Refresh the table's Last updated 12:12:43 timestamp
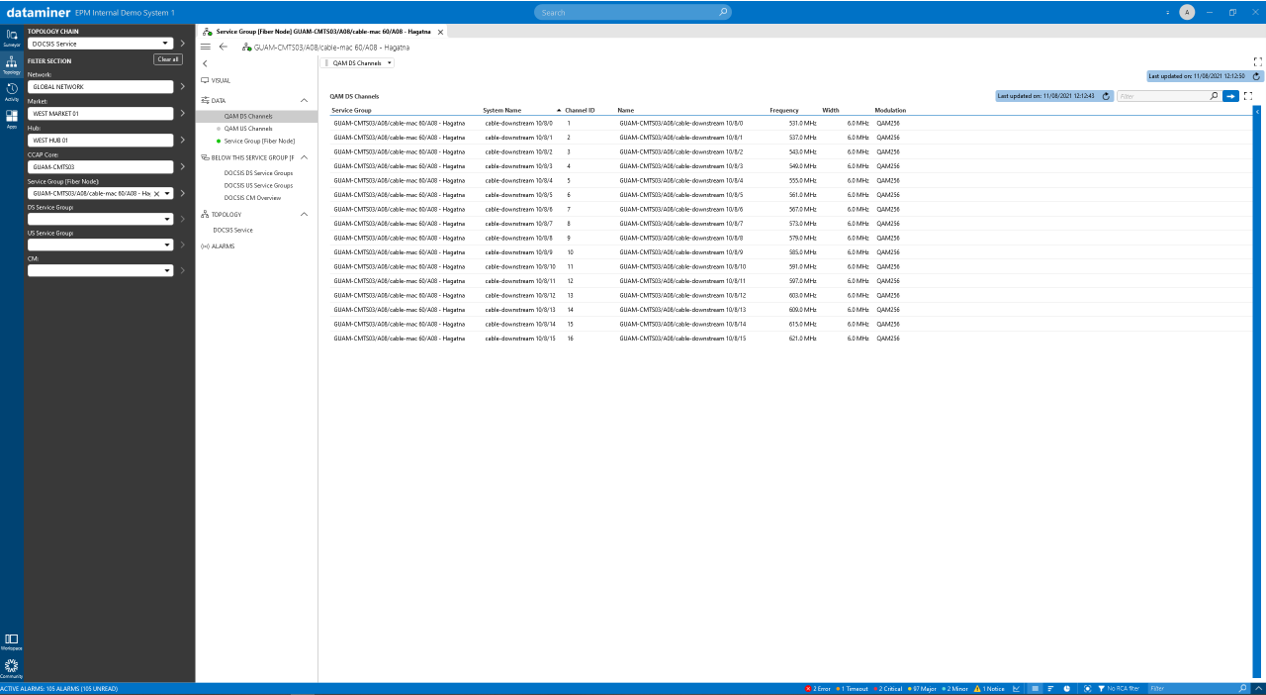This screenshot has width=1266, height=695. click(x=1106, y=96)
